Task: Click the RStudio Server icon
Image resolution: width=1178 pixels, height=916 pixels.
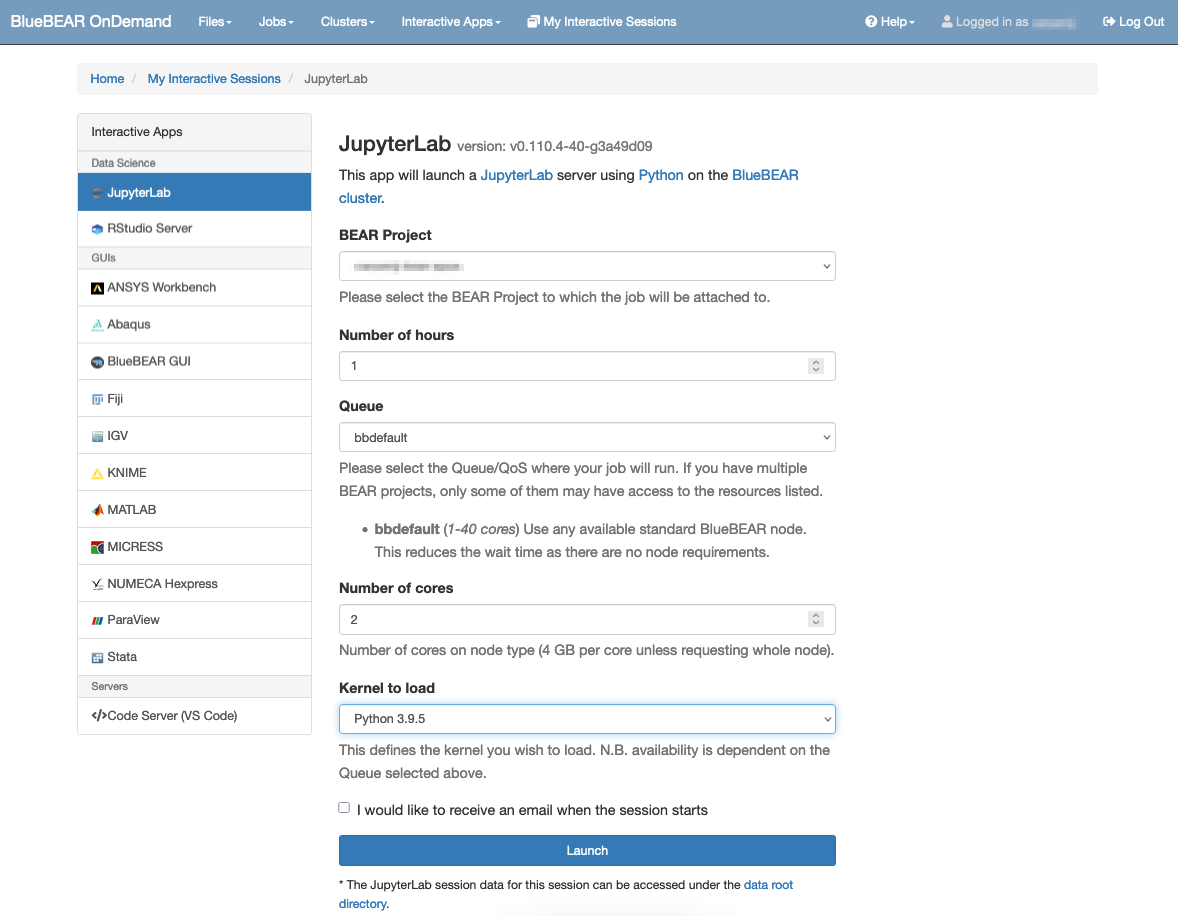Action: [x=97, y=229]
